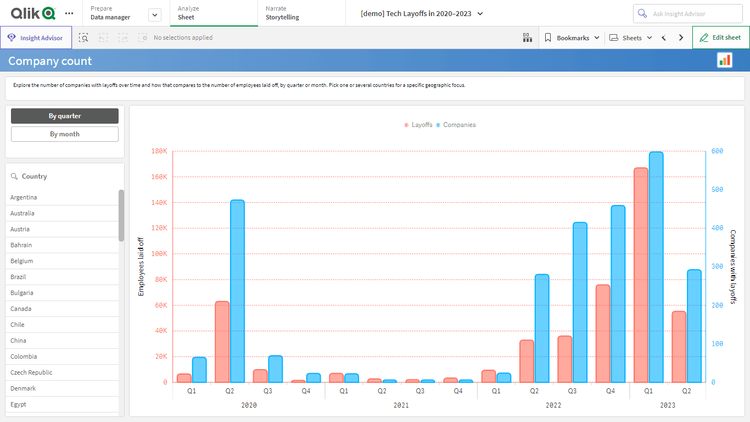Image resolution: width=750 pixels, height=422 pixels.
Task: Open the Qlik global navigation dots menu
Action: click(68, 13)
